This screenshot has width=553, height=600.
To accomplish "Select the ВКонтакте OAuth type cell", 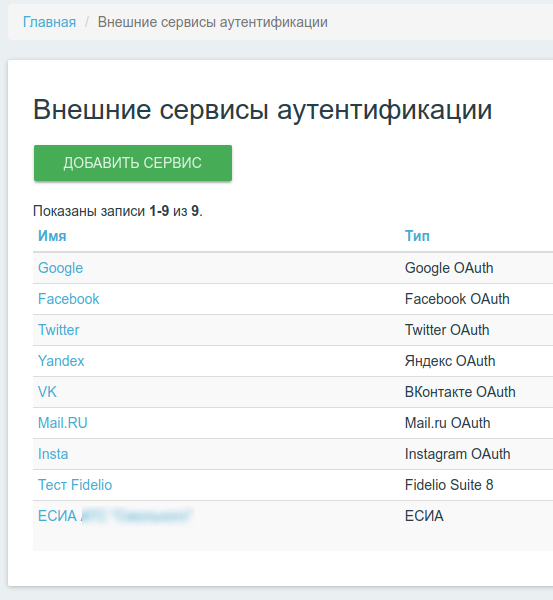I will click(460, 392).
